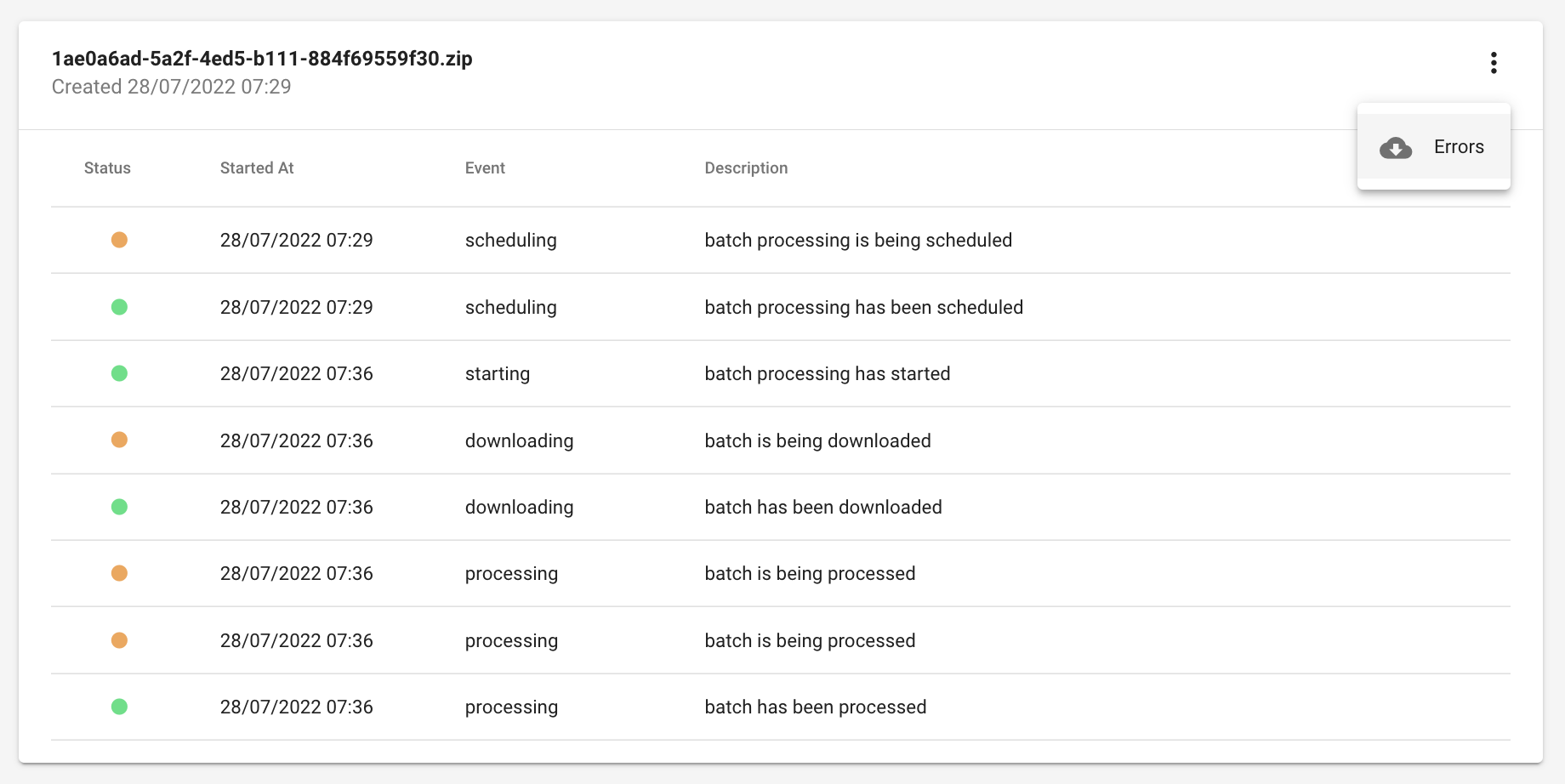This screenshot has height=784, width=1565.
Task: Click the Started At column header
Action: click(256, 168)
